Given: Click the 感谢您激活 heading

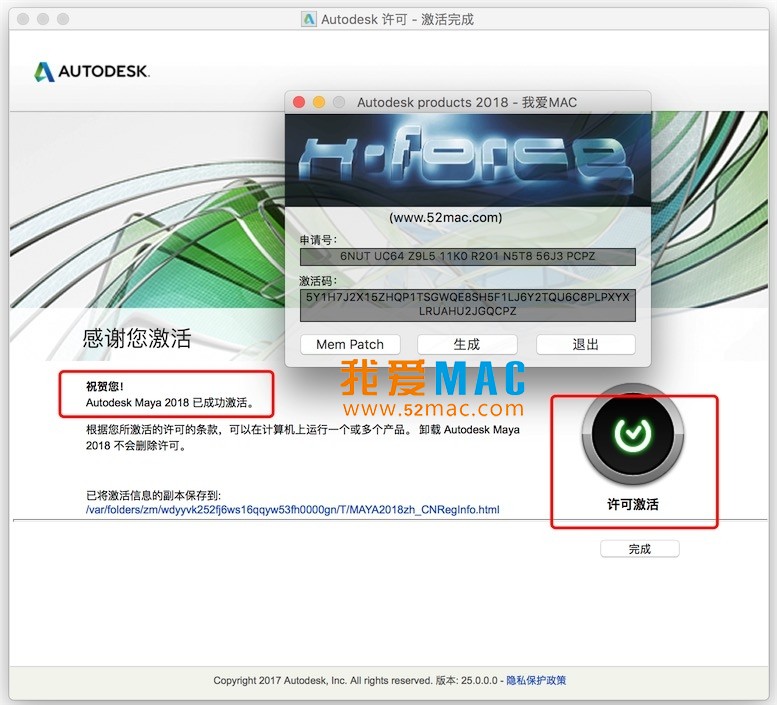Looking at the screenshot, I should coord(137,338).
